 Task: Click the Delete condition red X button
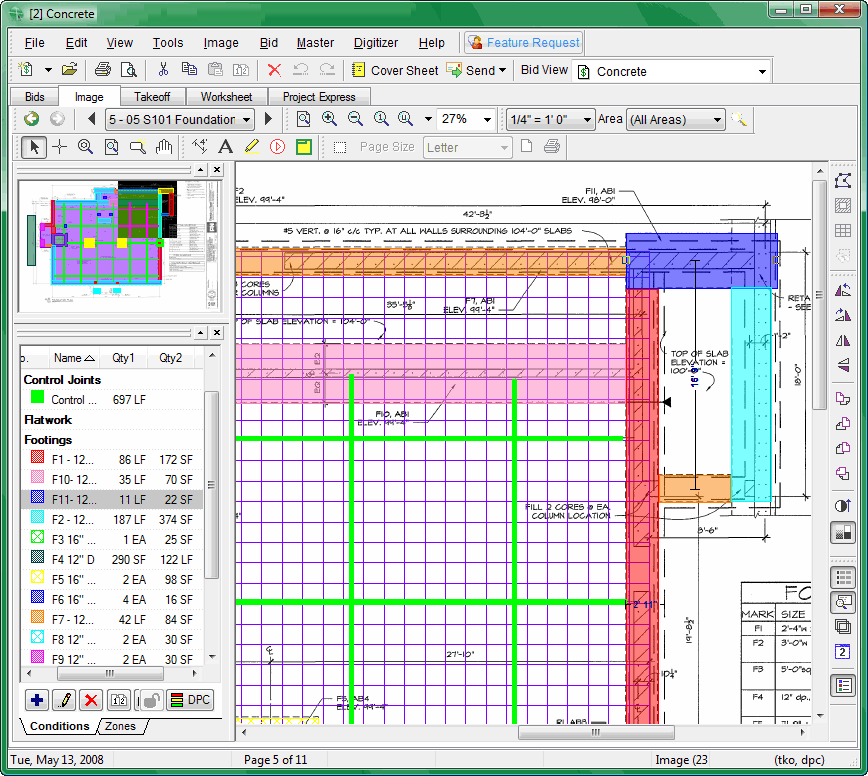tap(91, 700)
